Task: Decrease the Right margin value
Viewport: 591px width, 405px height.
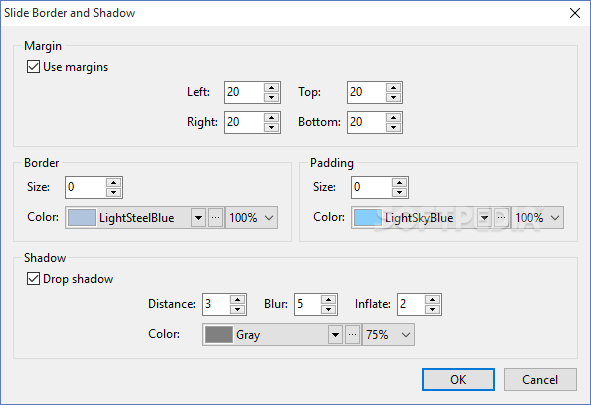Action: point(271,127)
